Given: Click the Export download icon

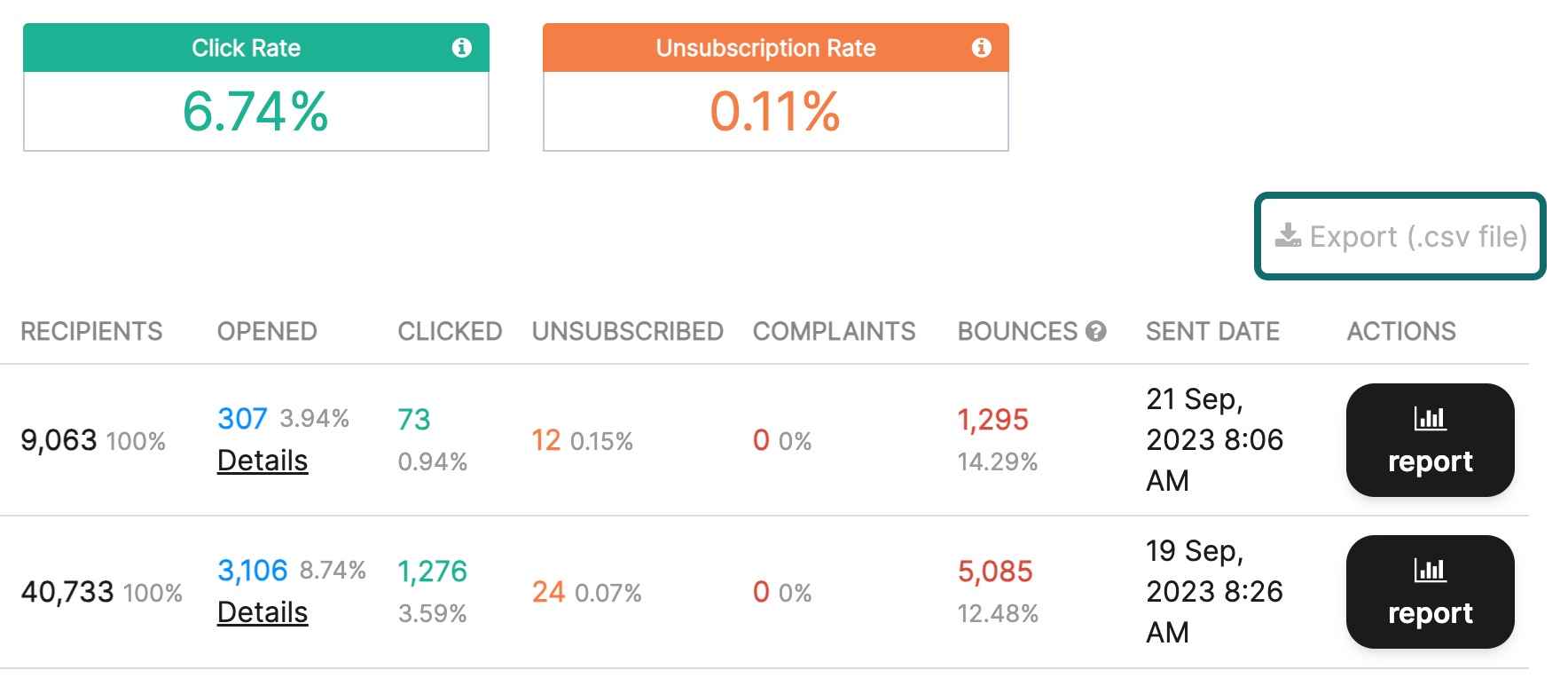Looking at the screenshot, I should coord(1288,236).
